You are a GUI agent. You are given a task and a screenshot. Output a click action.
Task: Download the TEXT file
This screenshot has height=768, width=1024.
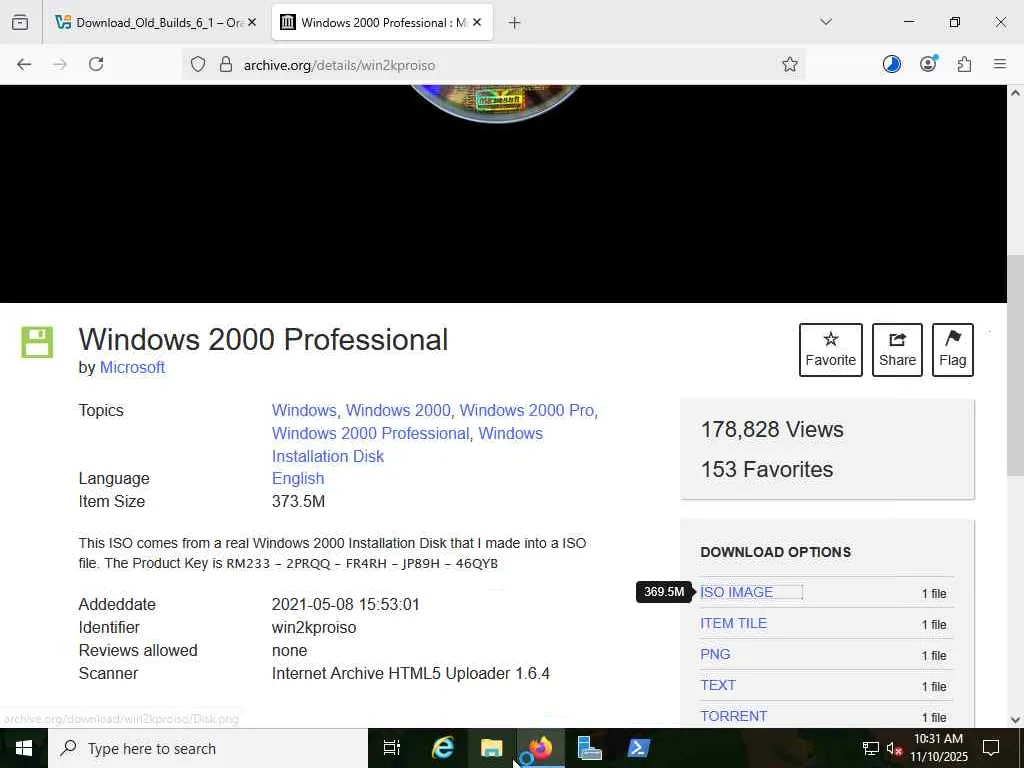(718, 685)
